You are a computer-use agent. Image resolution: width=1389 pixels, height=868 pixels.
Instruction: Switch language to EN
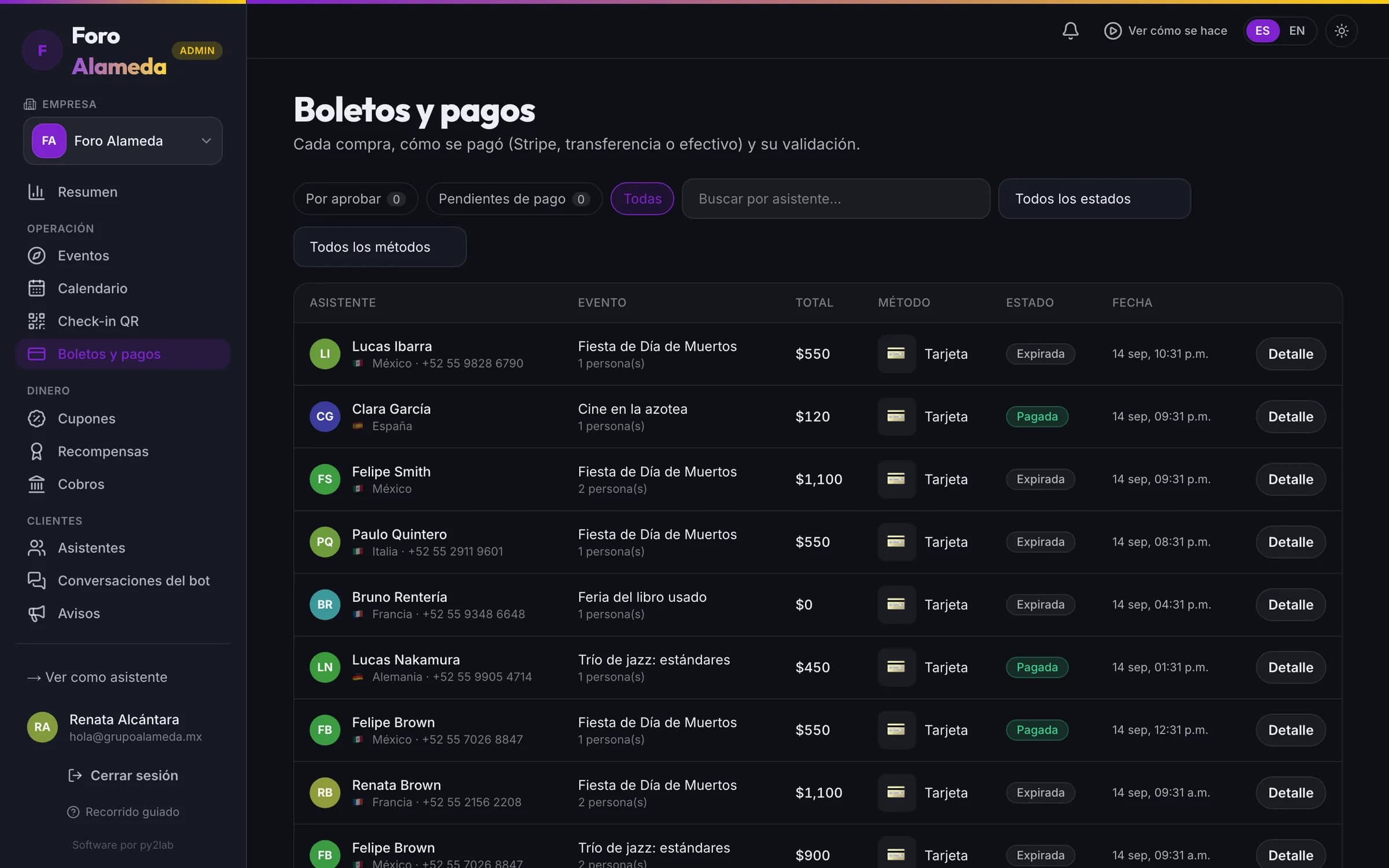click(x=1297, y=31)
